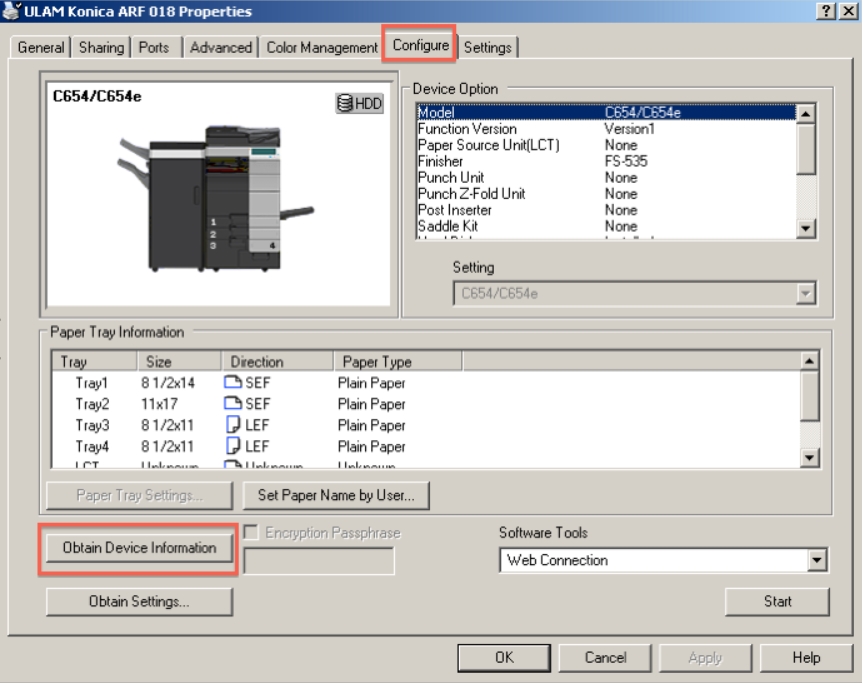Click the Tray column header
This screenshot has width=862, height=683.
94,361
